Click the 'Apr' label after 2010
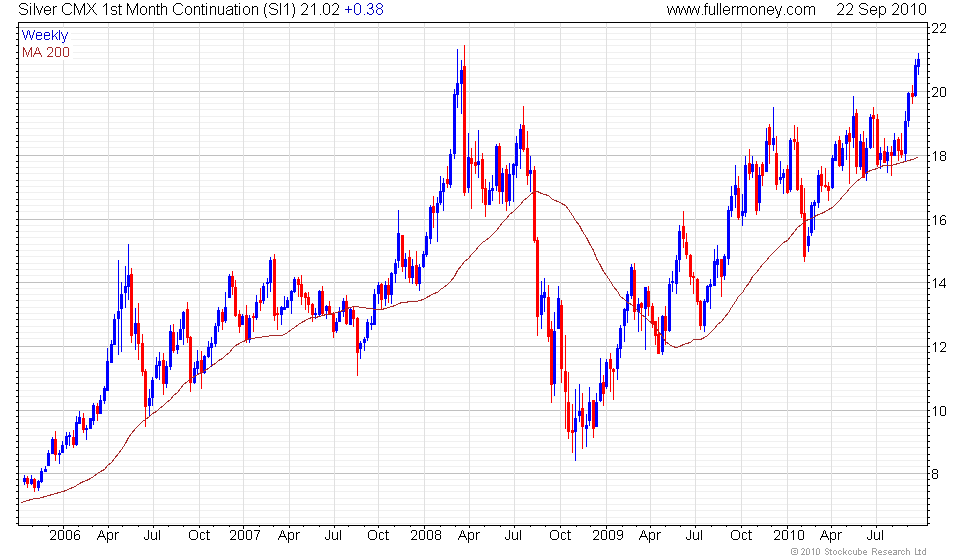 tap(831, 536)
